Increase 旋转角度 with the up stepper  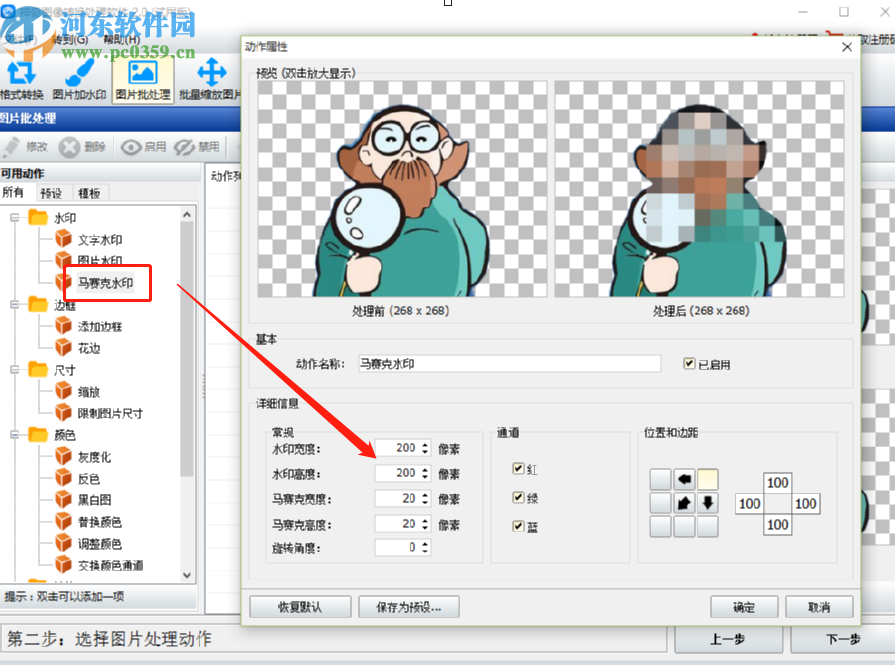pos(425,544)
